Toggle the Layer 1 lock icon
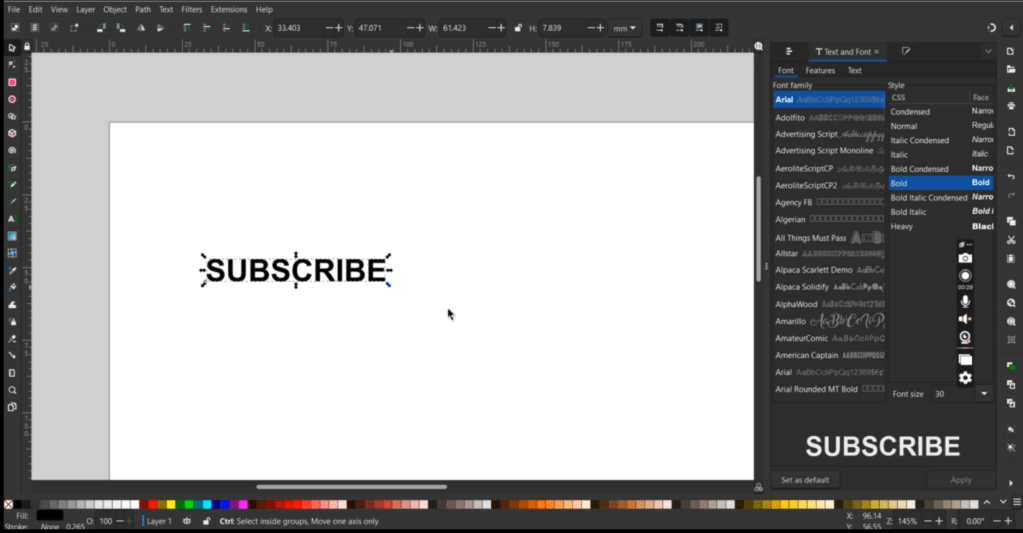Image resolution: width=1023 pixels, height=533 pixels. [x=206, y=521]
